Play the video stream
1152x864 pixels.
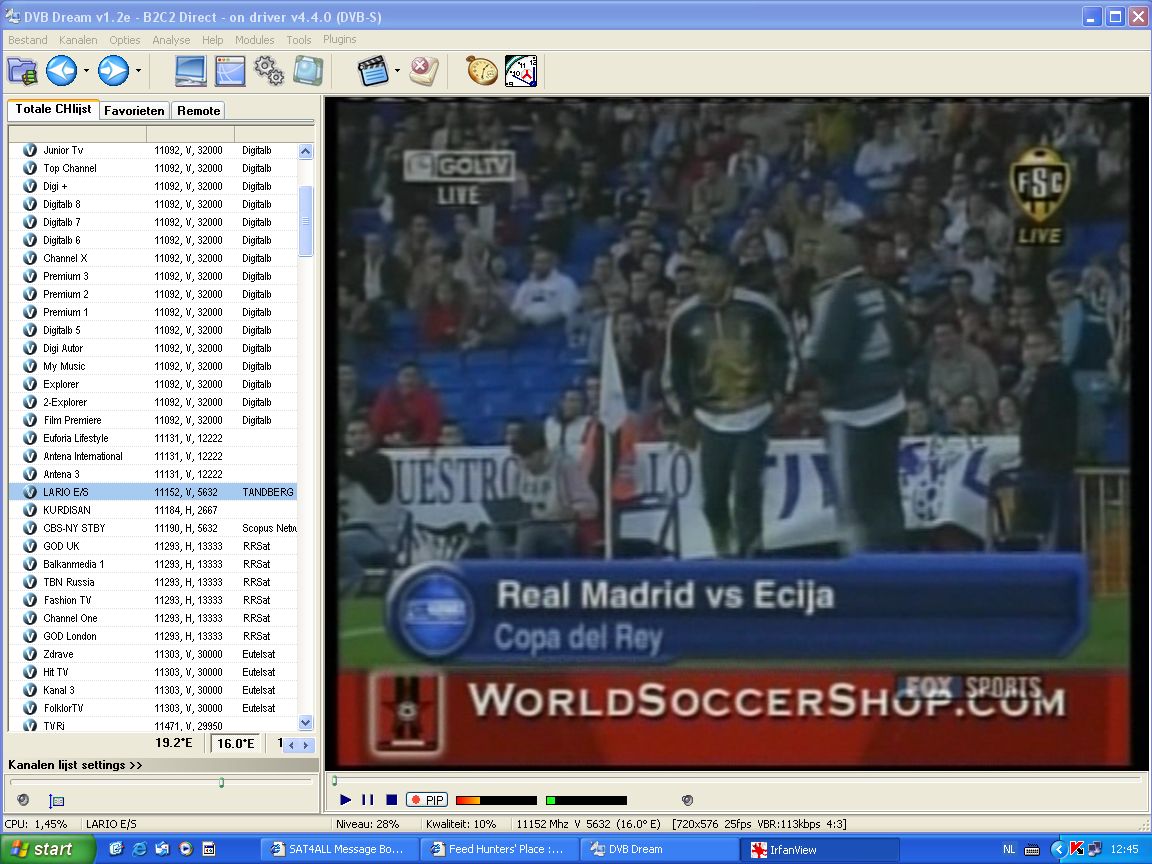coord(345,800)
